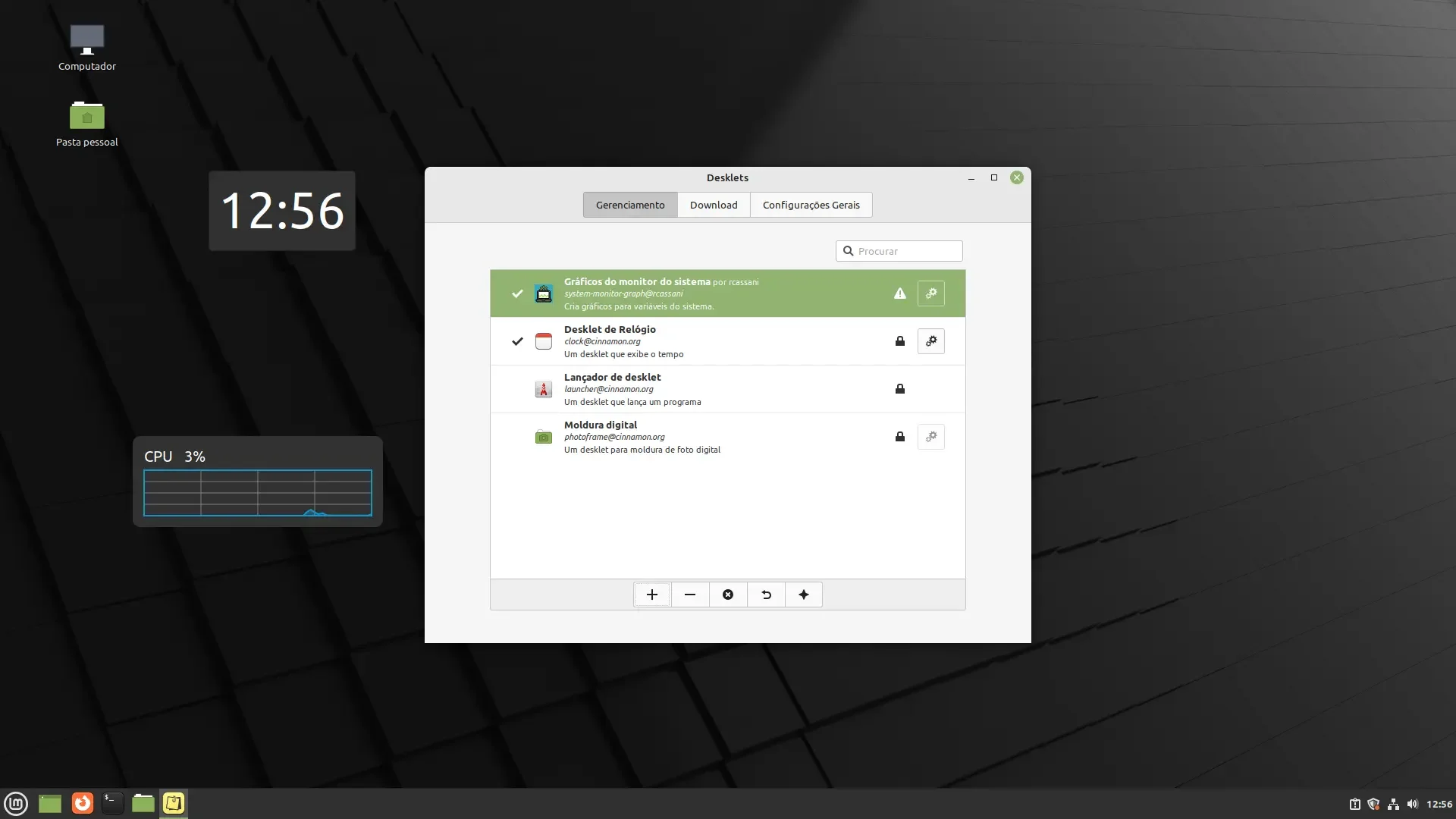The height and width of the screenshot is (819, 1456).
Task: Minimize the Desklets window
Action: 971,177
